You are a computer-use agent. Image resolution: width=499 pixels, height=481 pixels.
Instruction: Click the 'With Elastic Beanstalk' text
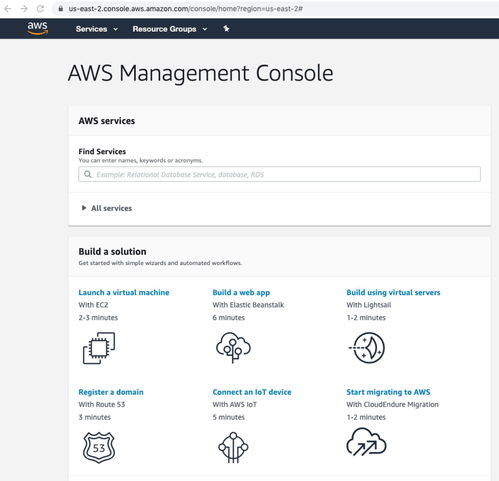[x=248, y=305]
